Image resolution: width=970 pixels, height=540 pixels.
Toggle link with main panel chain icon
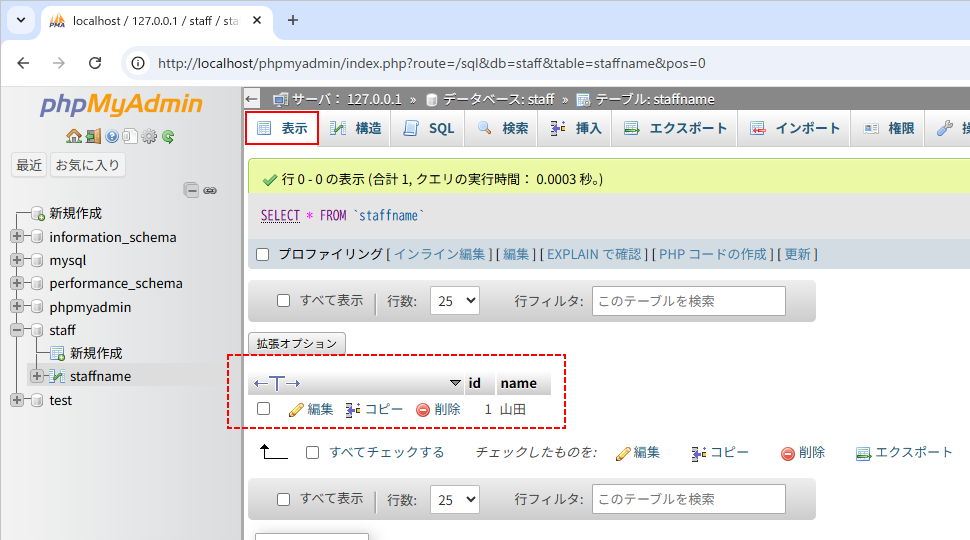pos(210,191)
